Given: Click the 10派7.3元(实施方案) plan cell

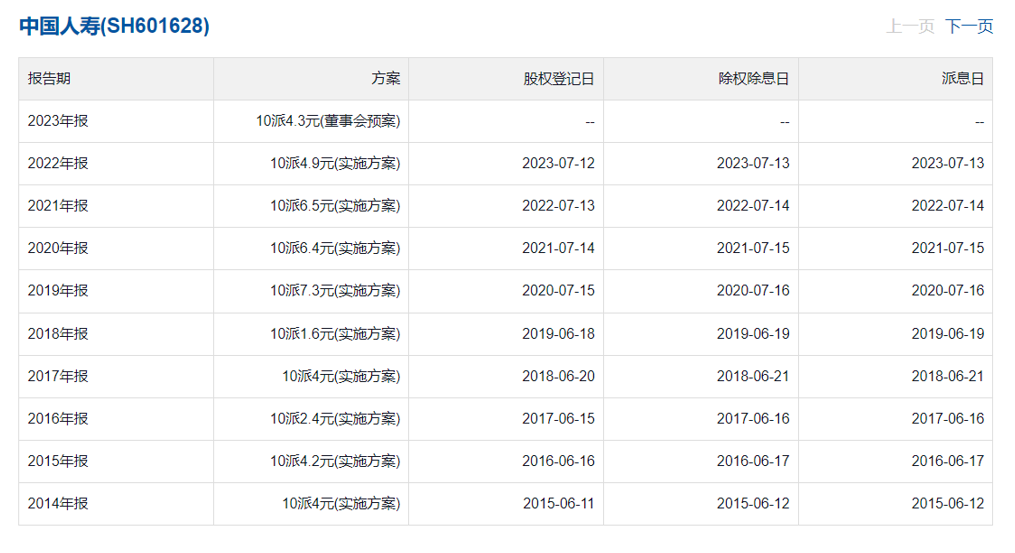Looking at the screenshot, I should pos(335,291).
